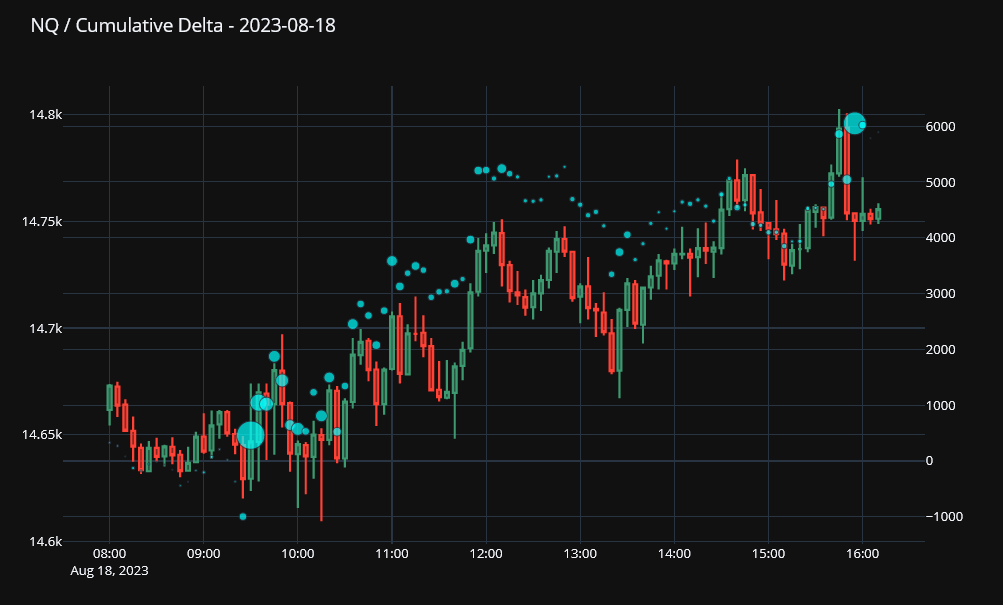Select the 10:00 time axis label
This screenshot has width=1003, height=605.
click(297, 553)
